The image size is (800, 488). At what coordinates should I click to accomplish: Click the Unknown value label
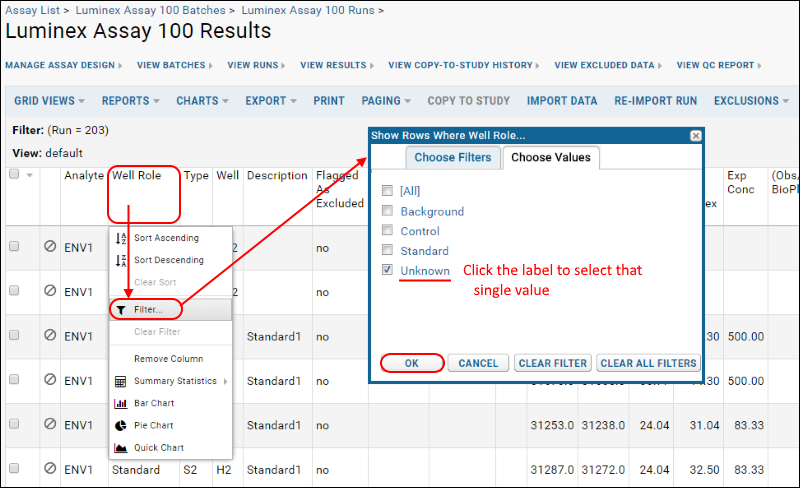[x=425, y=271]
